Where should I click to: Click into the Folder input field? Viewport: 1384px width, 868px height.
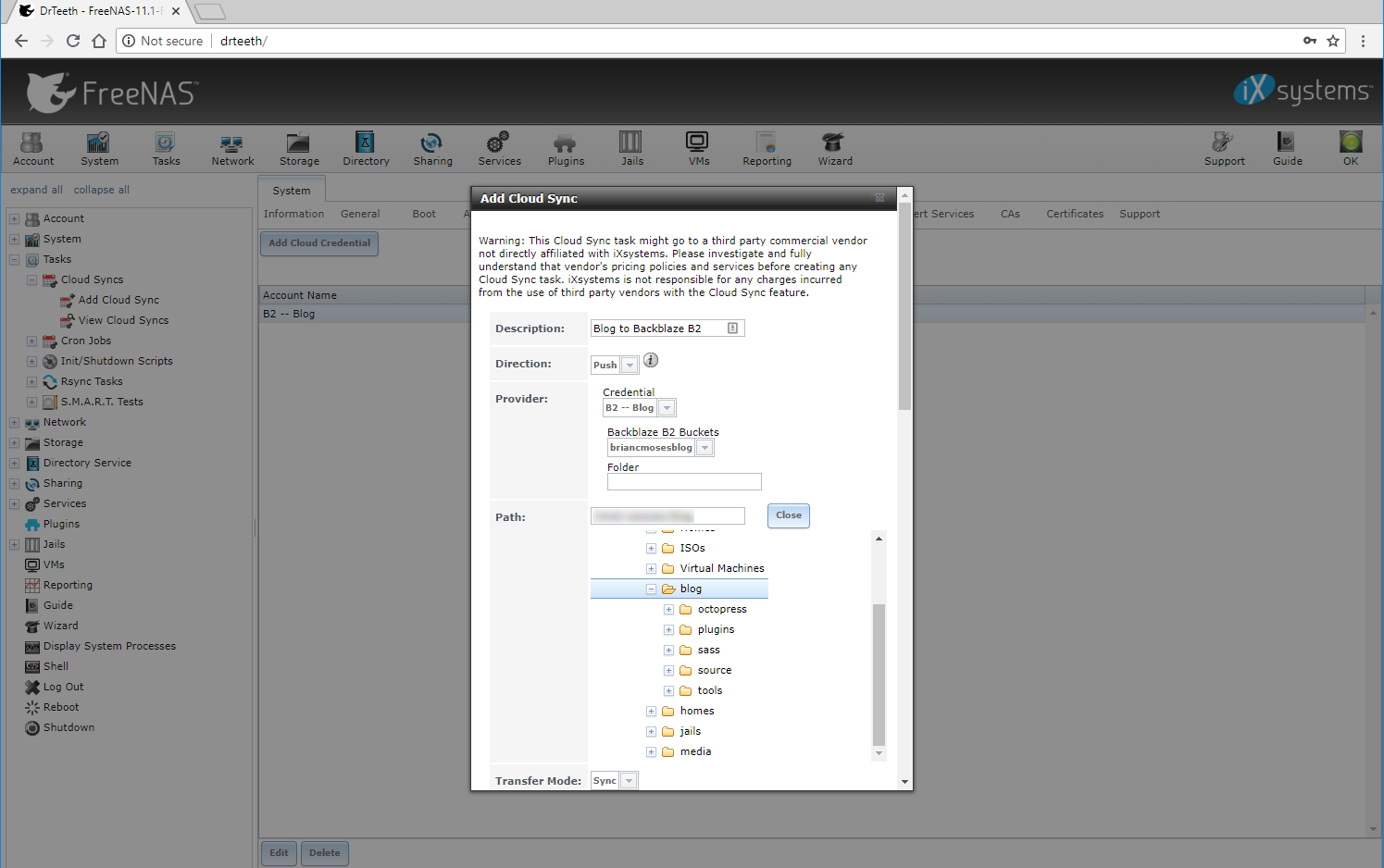(684, 482)
